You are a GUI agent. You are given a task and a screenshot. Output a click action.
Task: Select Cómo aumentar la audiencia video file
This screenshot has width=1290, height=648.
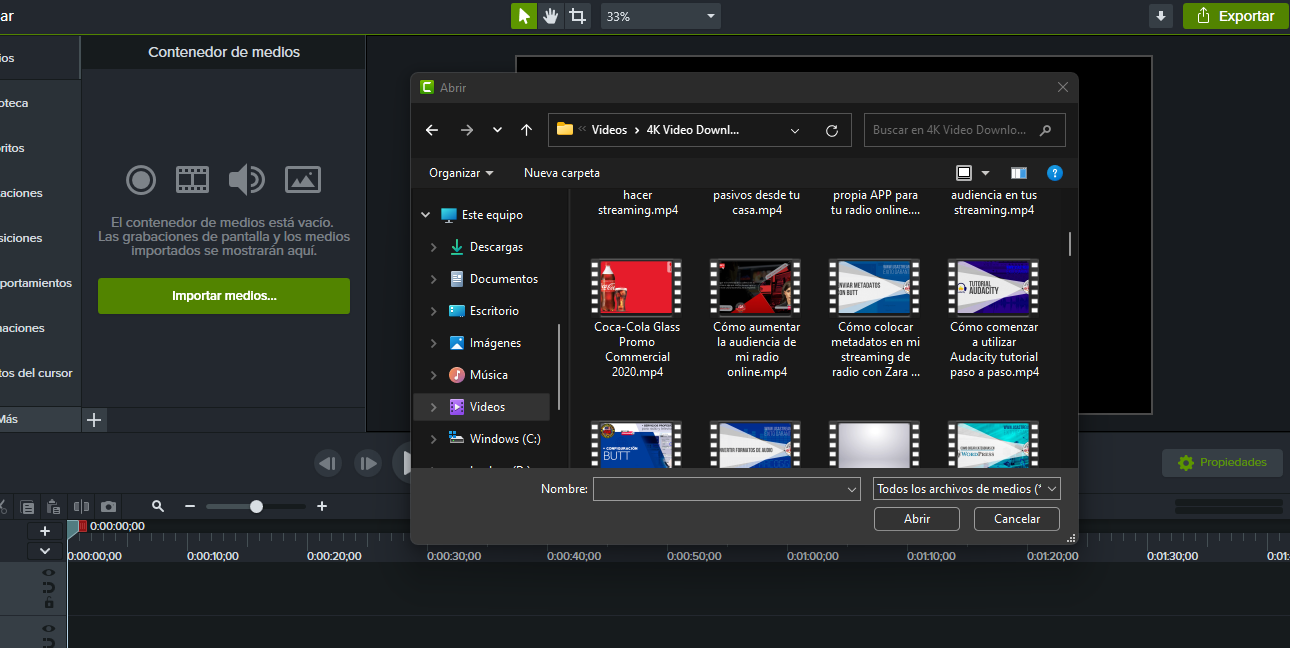coord(756,319)
